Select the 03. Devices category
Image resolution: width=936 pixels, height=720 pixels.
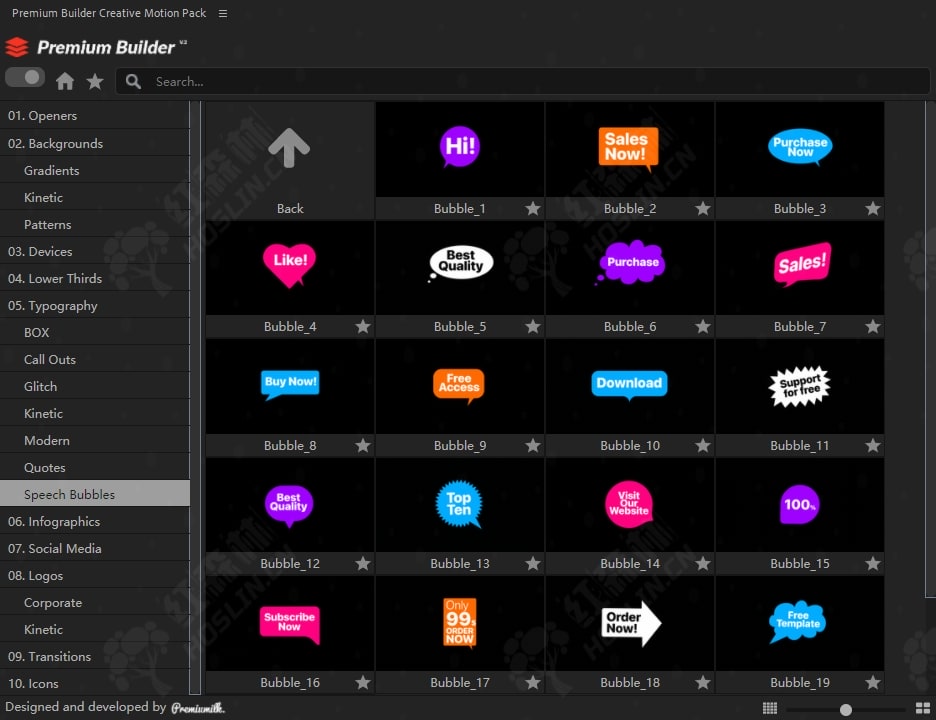[95, 251]
